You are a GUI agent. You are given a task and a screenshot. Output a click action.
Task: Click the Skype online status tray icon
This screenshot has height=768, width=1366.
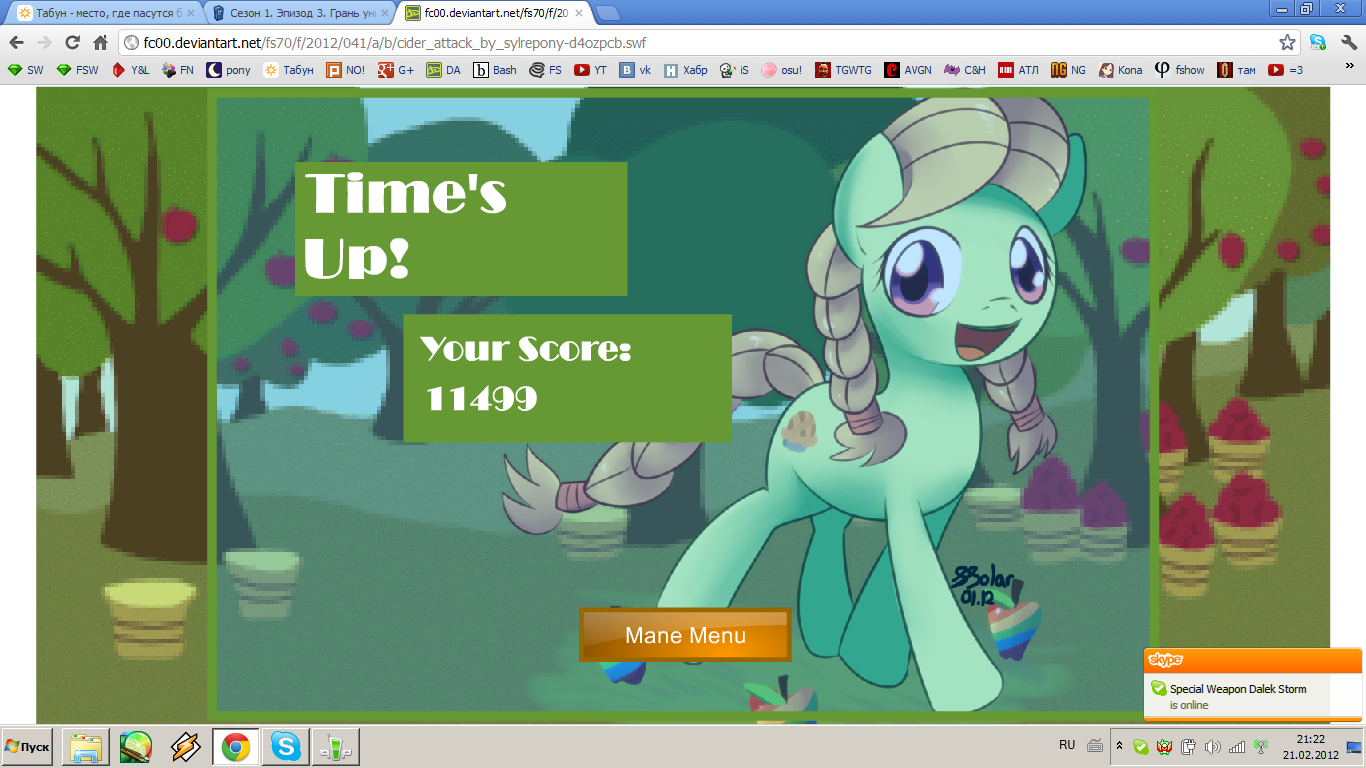point(1141,746)
